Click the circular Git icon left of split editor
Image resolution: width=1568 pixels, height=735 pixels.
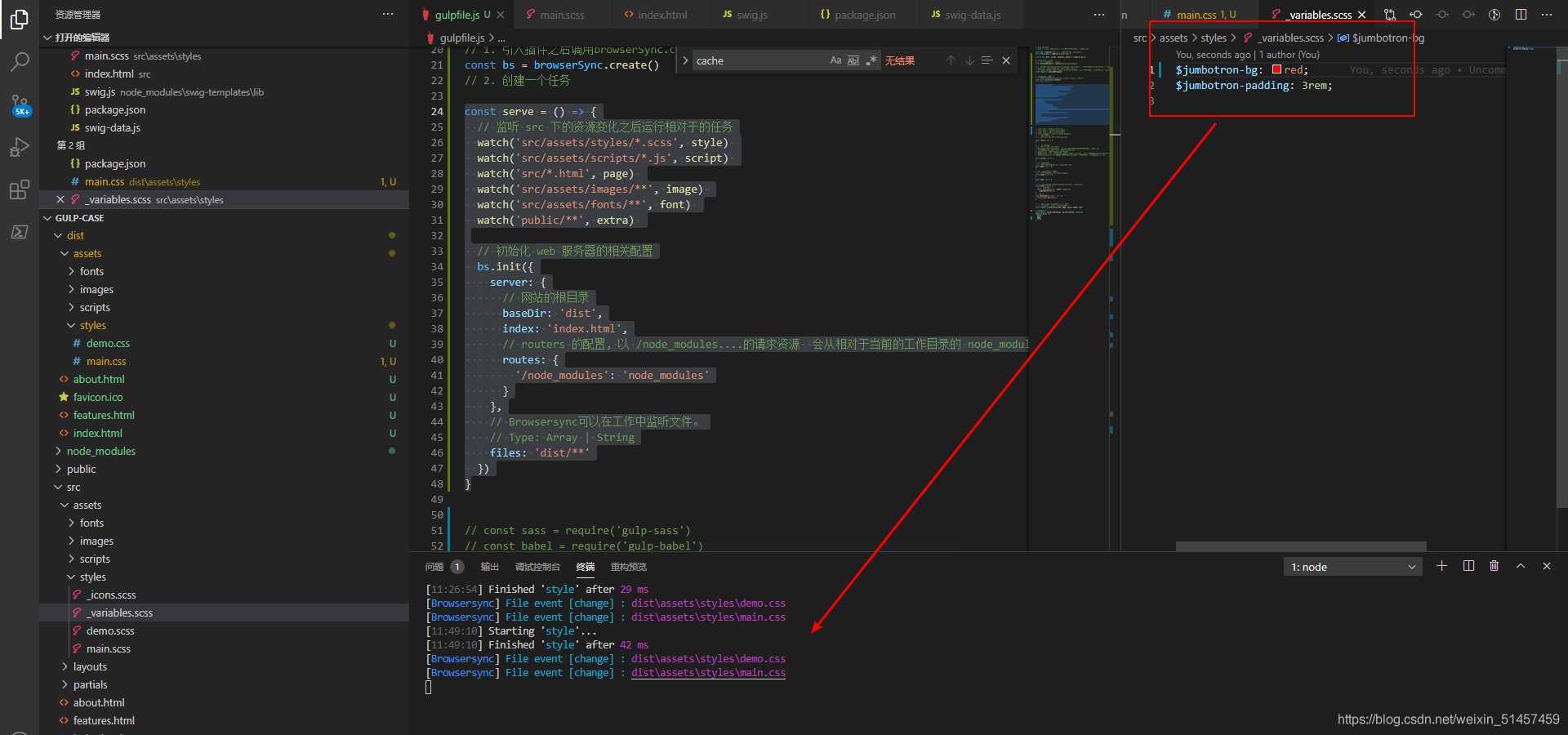click(1494, 15)
